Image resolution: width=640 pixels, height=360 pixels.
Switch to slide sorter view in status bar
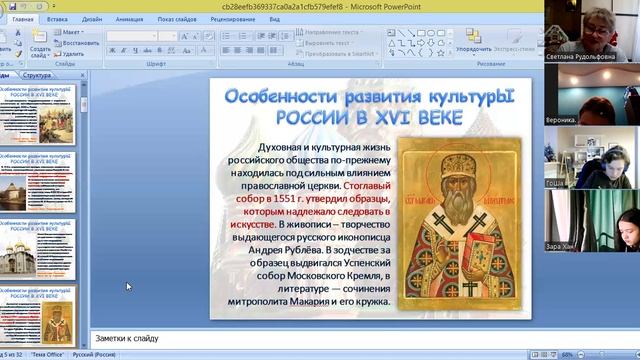(544, 355)
